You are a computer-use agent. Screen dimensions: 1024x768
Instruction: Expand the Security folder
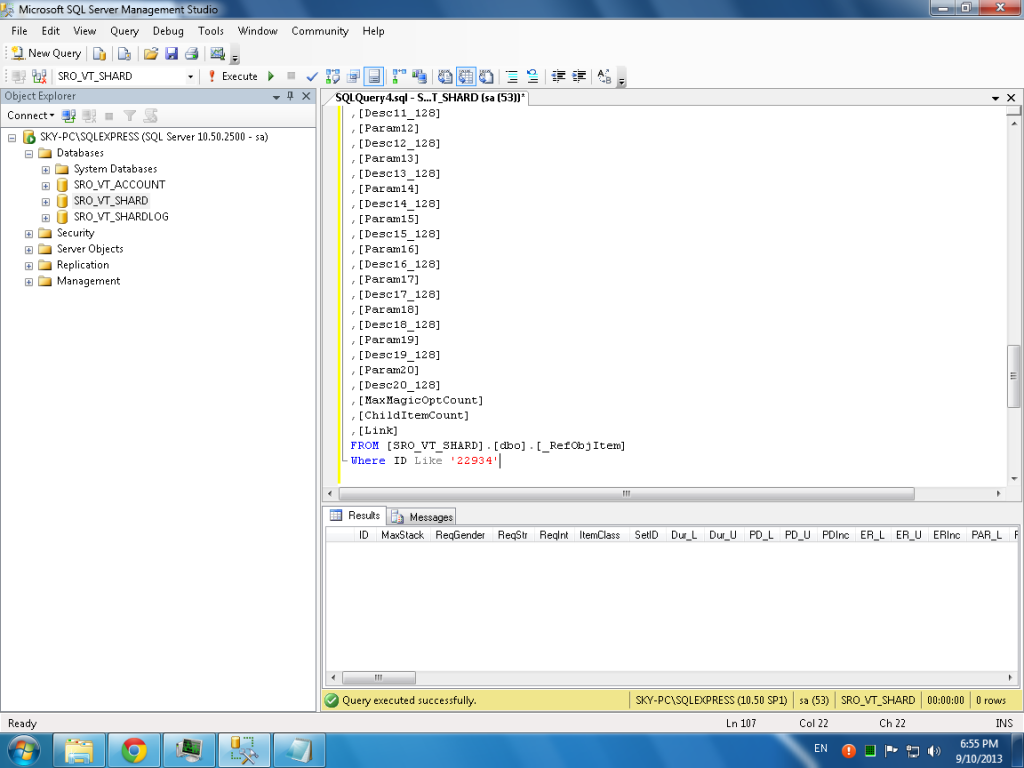tap(29, 233)
